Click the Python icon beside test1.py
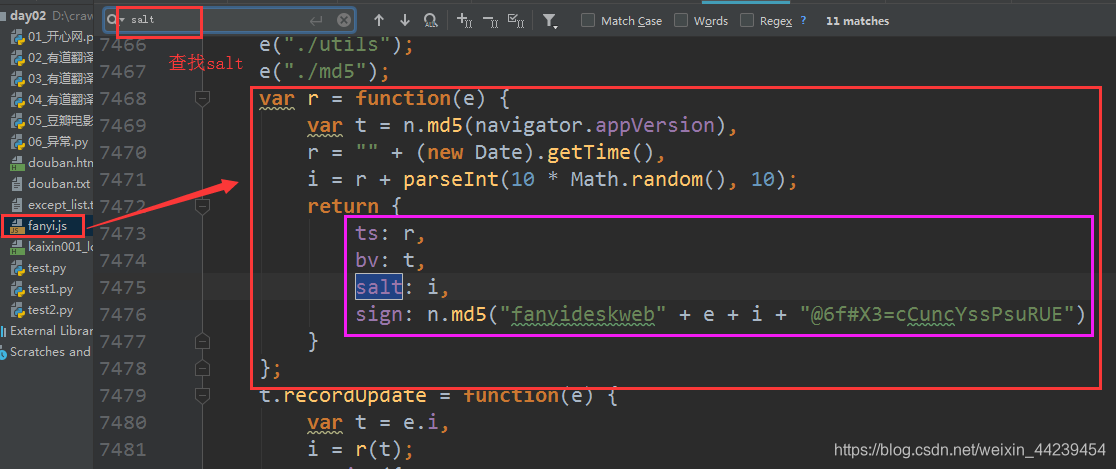Screen dimensions: 1116x469 (x=18, y=289)
